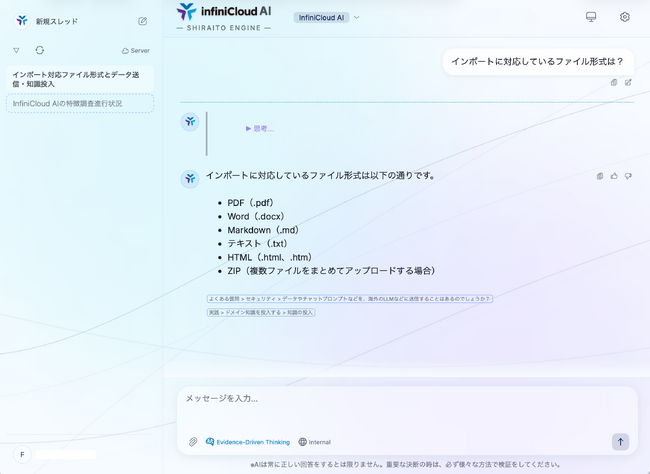Click the avatar beside the answer text
Viewport: 650px width, 474px height.
click(190, 179)
